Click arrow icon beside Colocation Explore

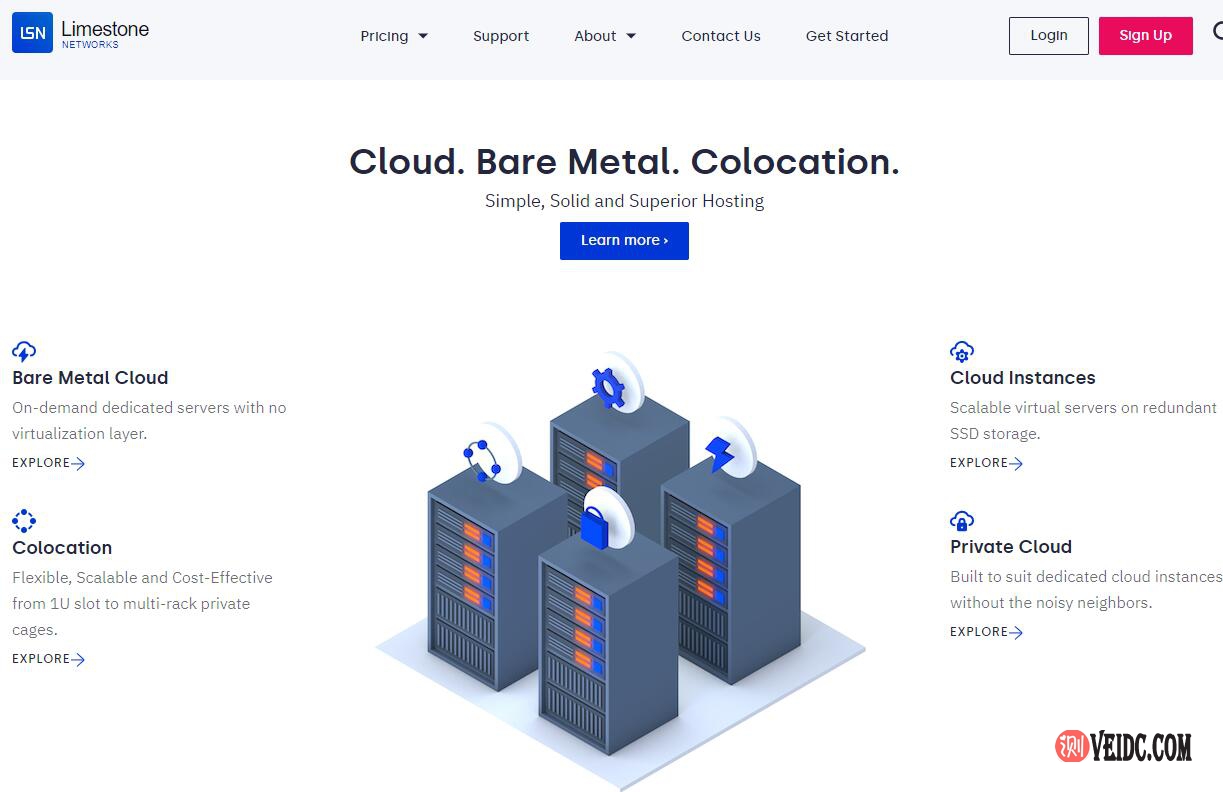point(79,659)
